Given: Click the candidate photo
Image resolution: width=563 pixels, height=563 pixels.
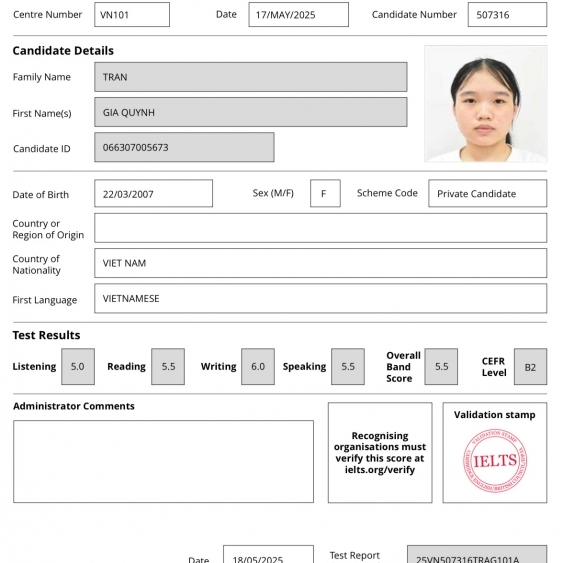Looking at the screenshot, I should click(485, 104).
